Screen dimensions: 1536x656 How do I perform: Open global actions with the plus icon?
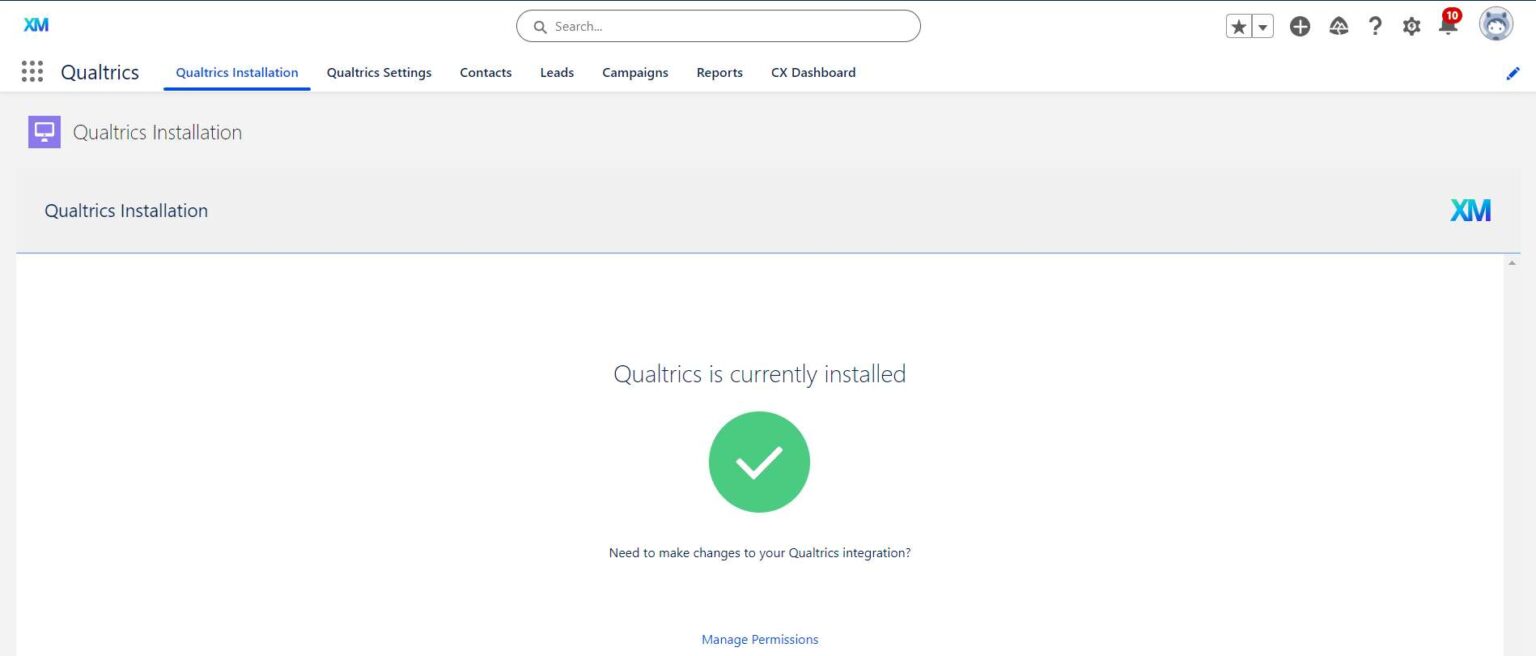[1300, 26]
